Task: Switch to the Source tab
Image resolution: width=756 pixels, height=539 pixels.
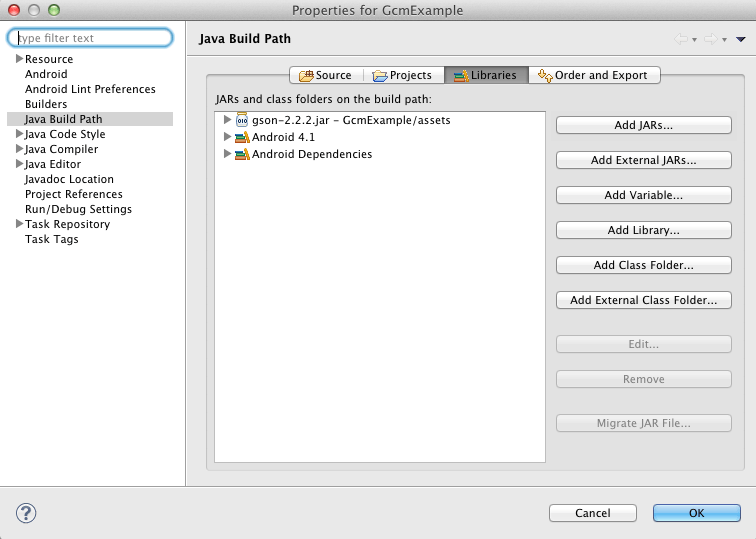Action: coord(324,75)
